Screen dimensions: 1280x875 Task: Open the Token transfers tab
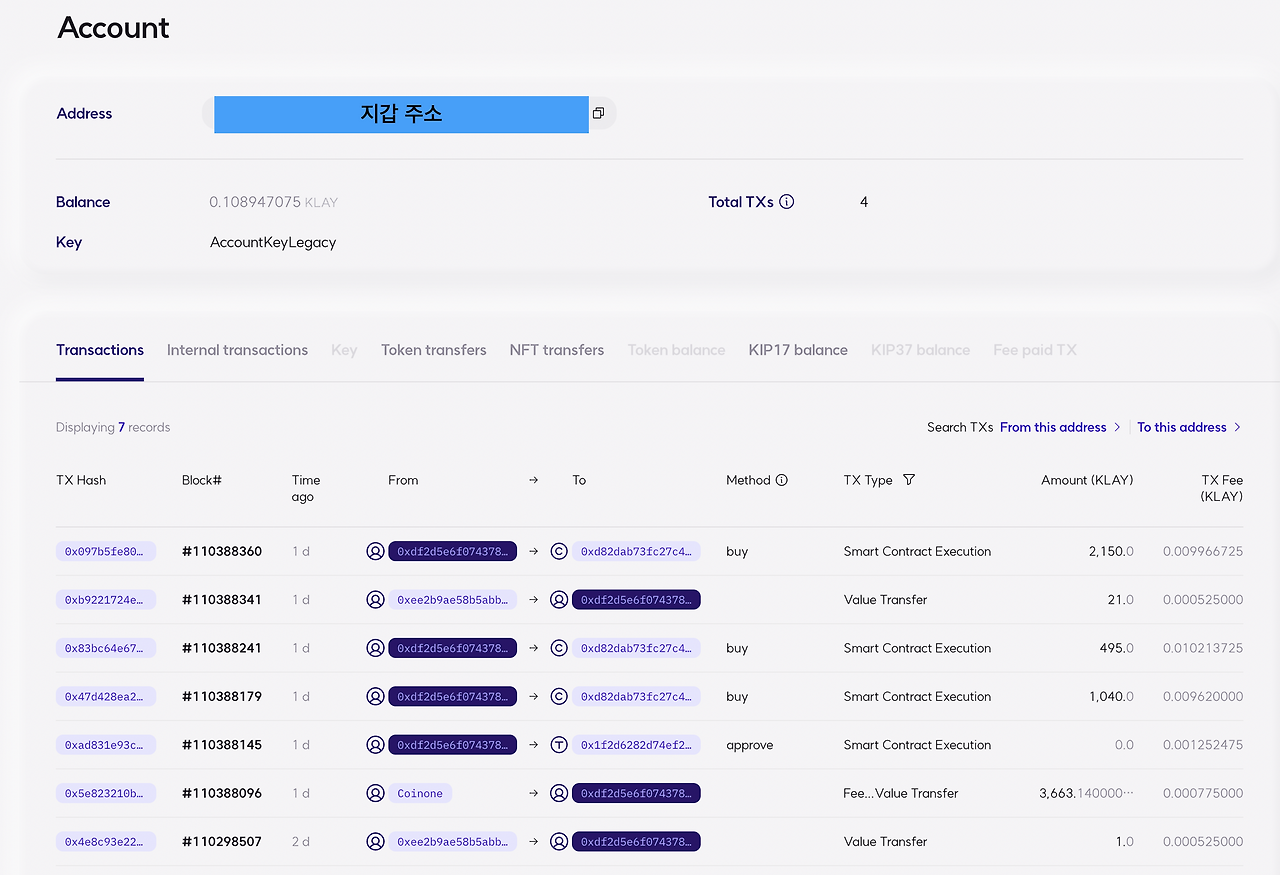pos(434,350)
